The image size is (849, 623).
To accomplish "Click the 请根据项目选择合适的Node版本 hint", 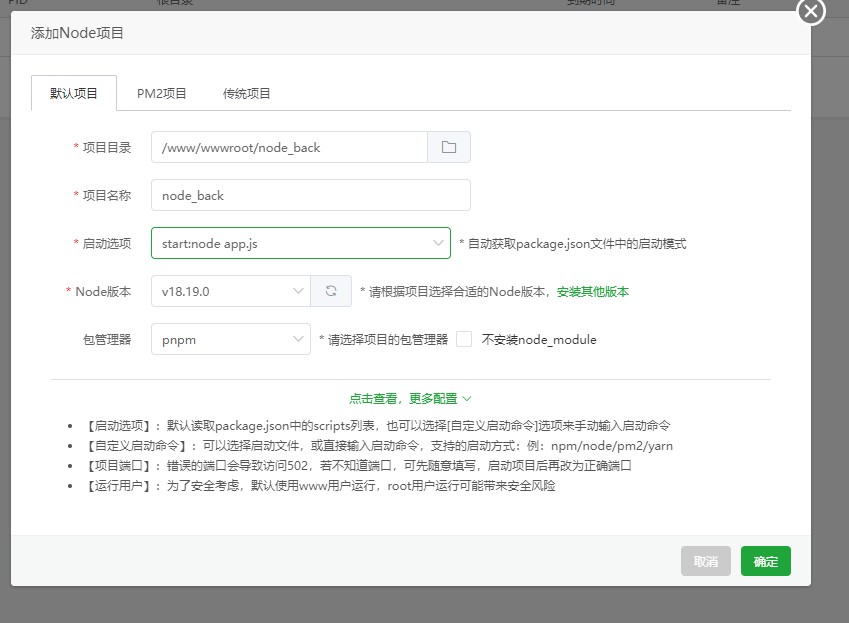I will 456,292.
